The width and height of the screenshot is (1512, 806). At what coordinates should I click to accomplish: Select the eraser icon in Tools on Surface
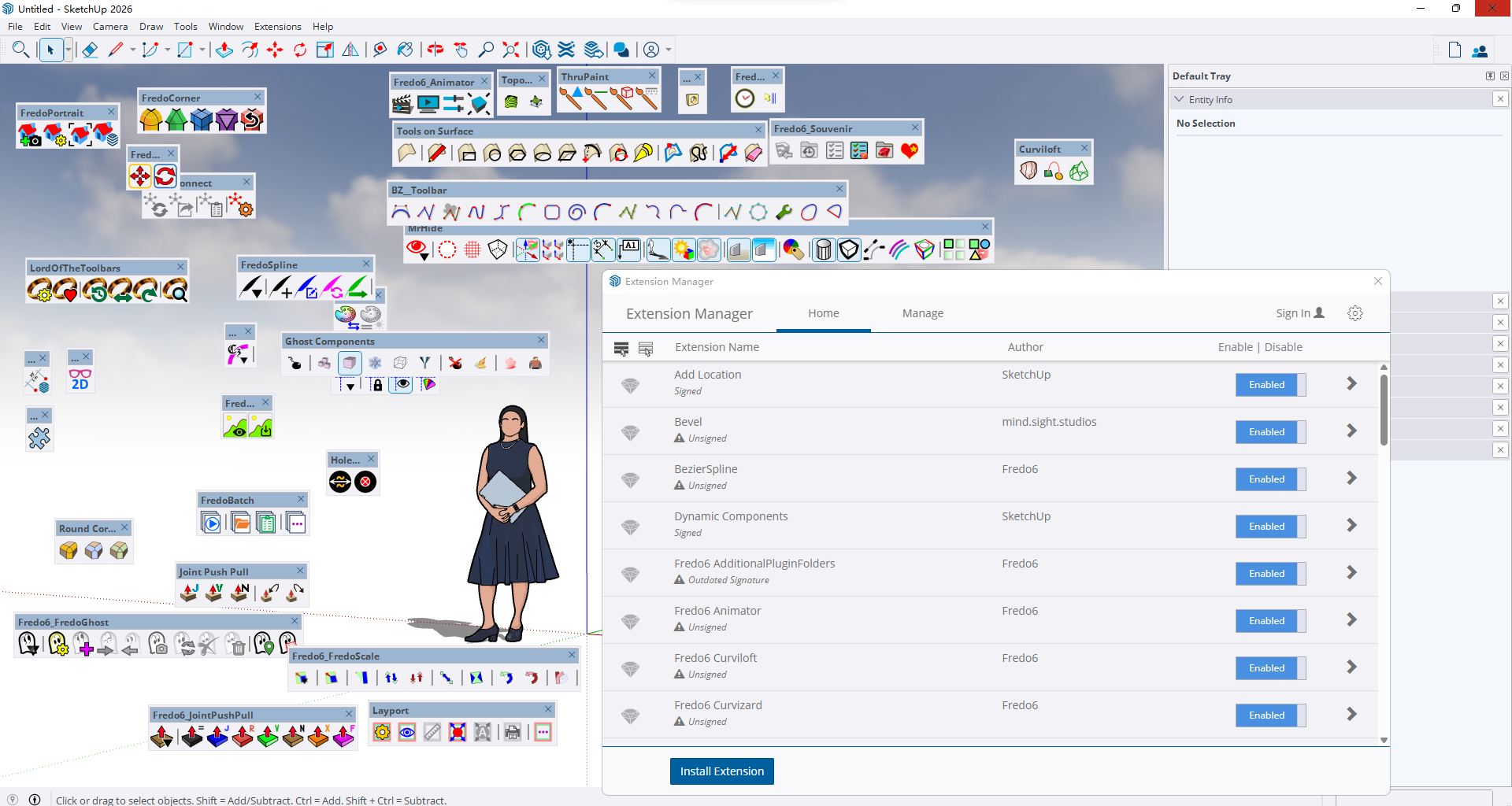754,153
